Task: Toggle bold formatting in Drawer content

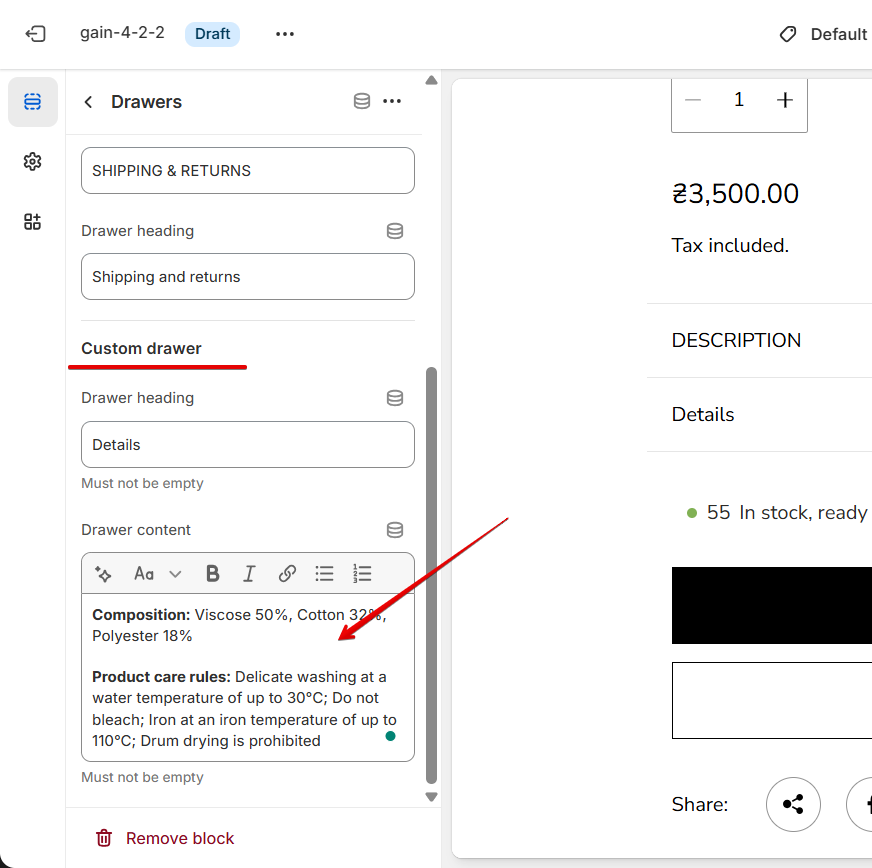Action: point(212,573)
